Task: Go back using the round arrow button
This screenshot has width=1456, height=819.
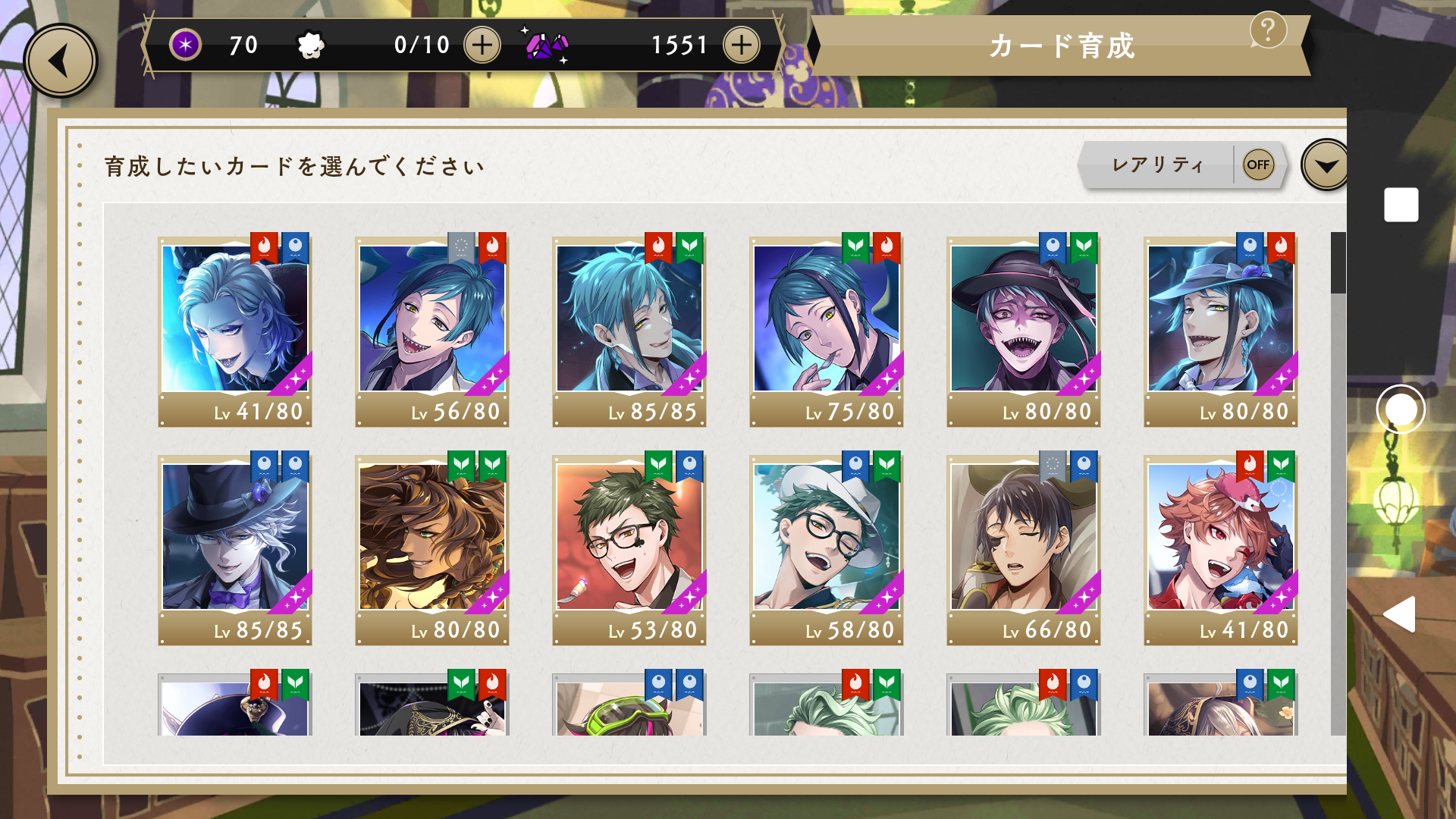Action: pyautogui.click(x=61, y=61)
